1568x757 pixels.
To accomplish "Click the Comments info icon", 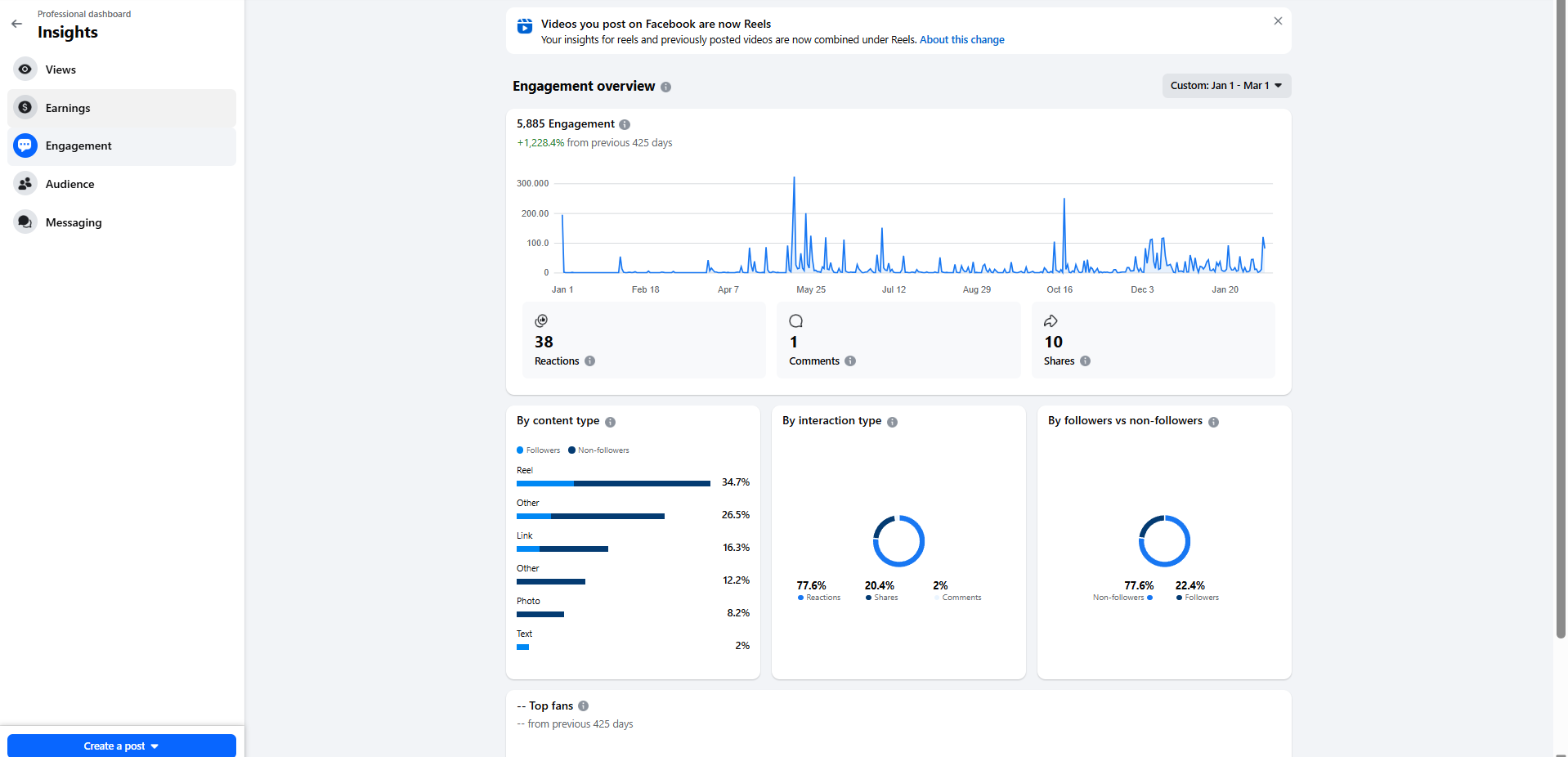I will pos(850,361).
